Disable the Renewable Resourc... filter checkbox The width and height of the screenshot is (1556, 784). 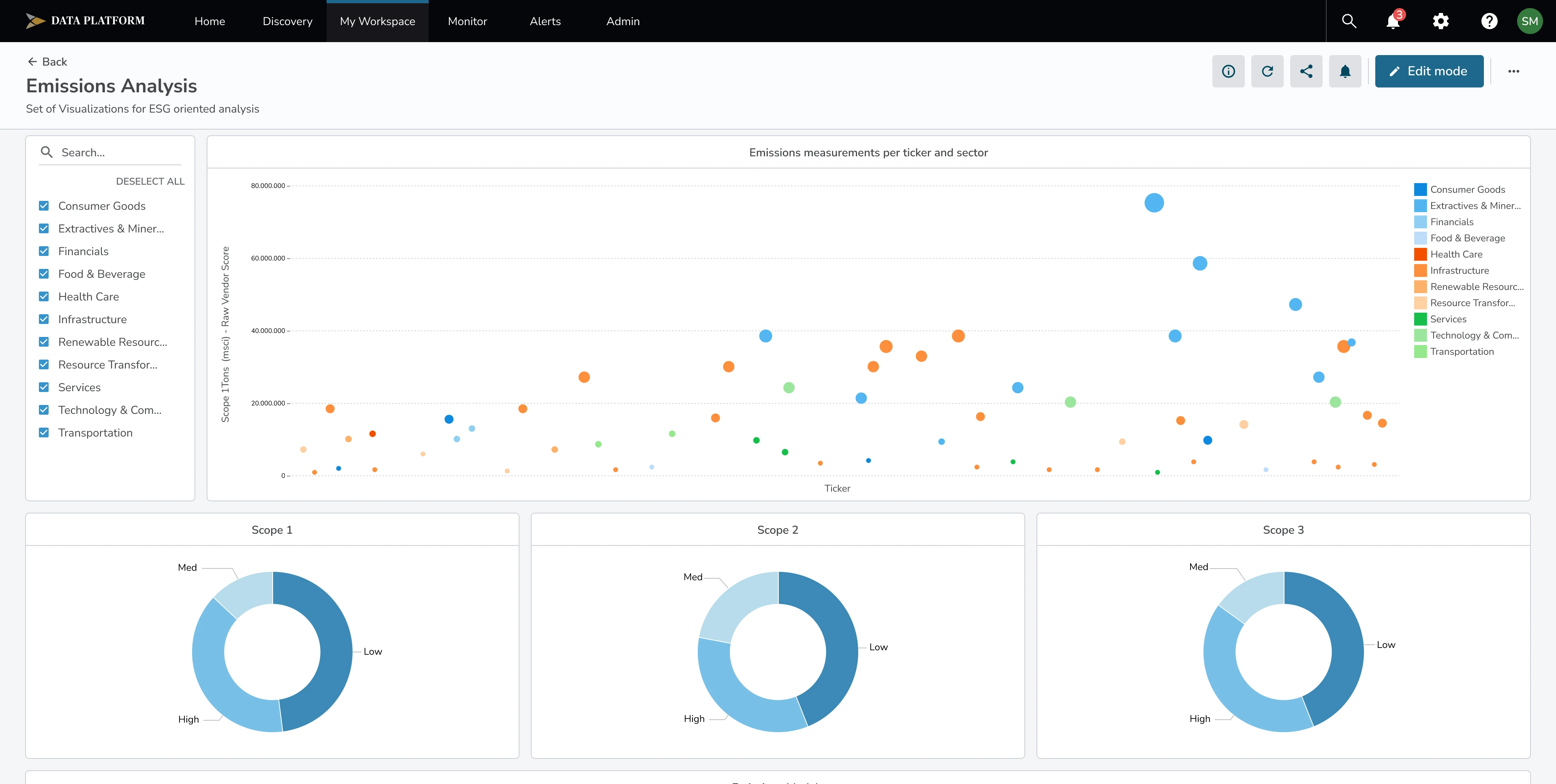(43, 342)
